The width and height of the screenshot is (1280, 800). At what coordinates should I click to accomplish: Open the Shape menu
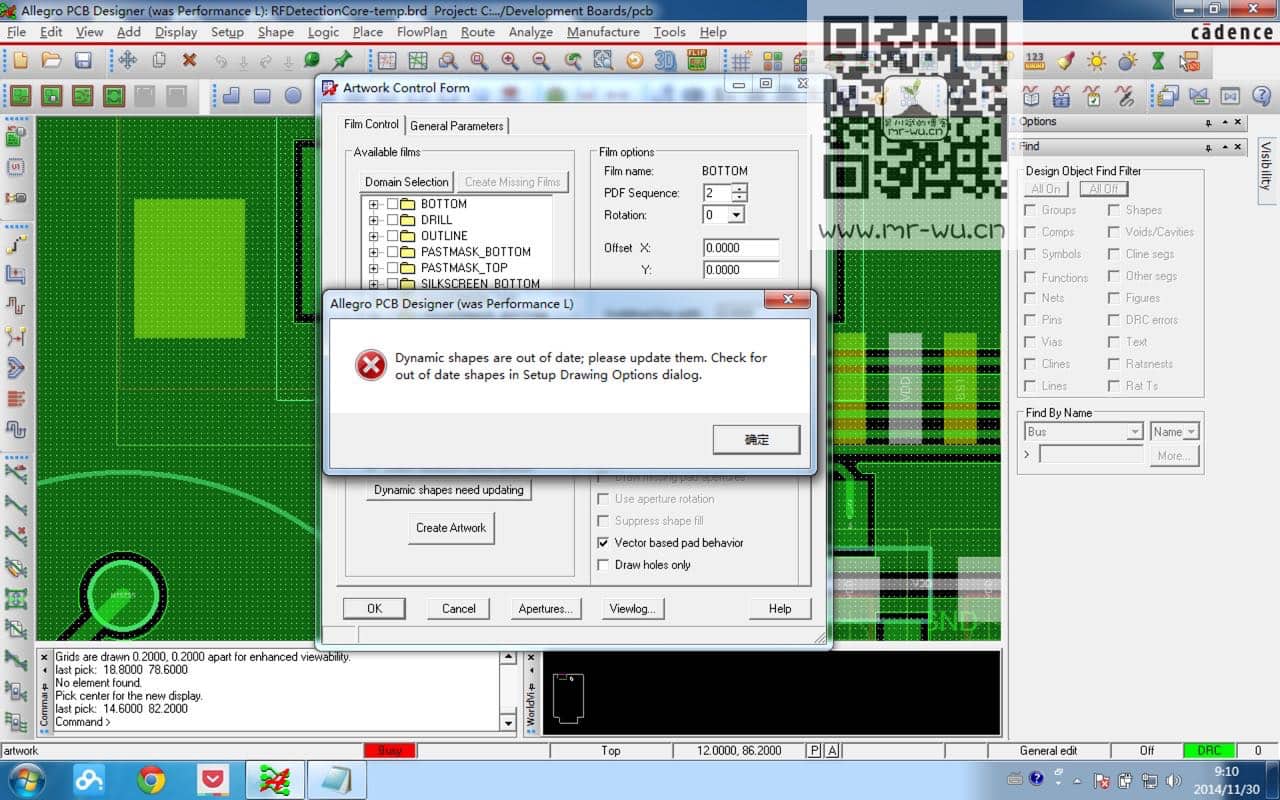276,32
